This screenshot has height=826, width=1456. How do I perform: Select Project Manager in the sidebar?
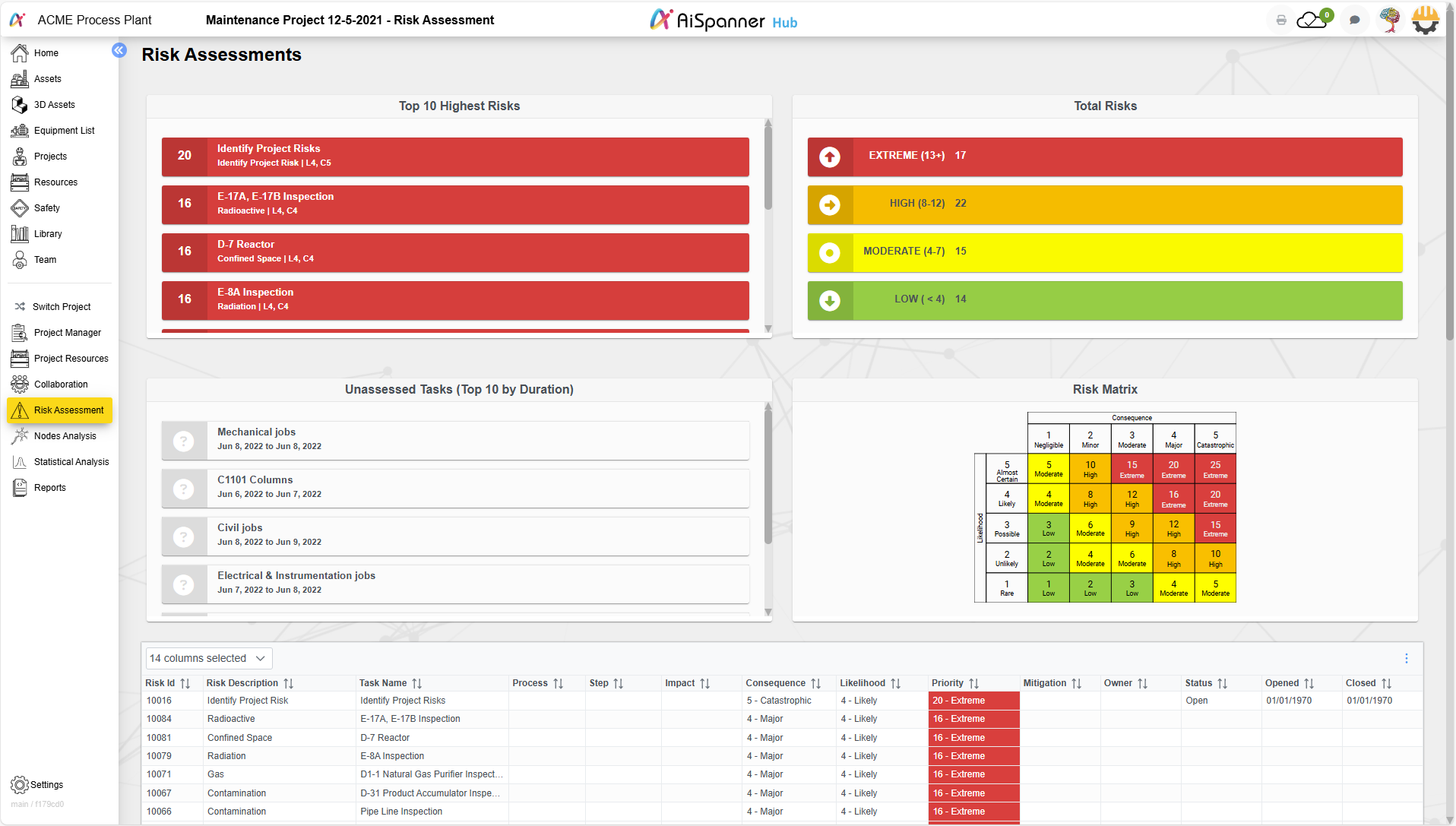click(67, 332)
